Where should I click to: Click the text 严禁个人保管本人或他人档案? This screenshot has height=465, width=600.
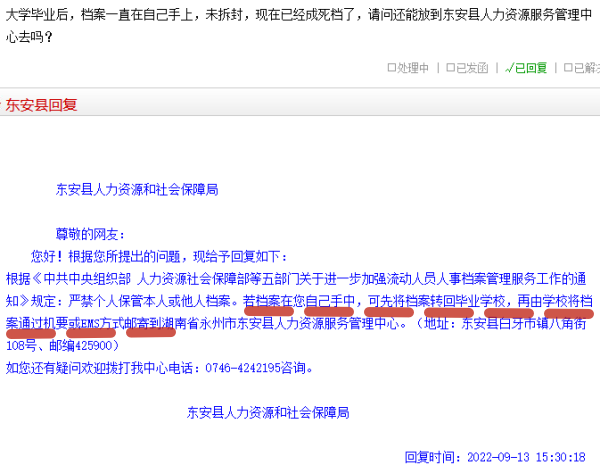[x=149, y=301]
